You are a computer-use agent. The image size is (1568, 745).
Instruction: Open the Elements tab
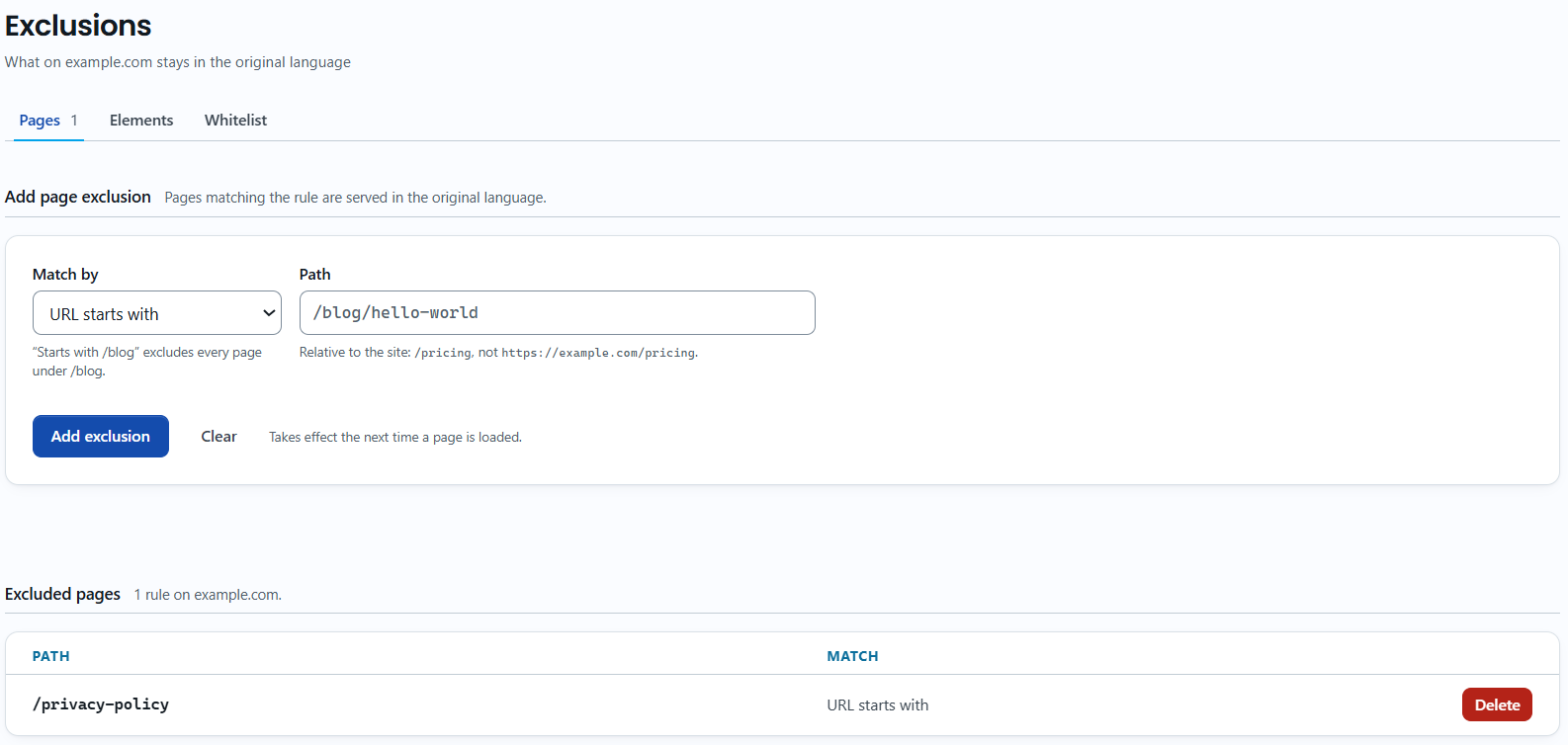click(x=141, y=120)
